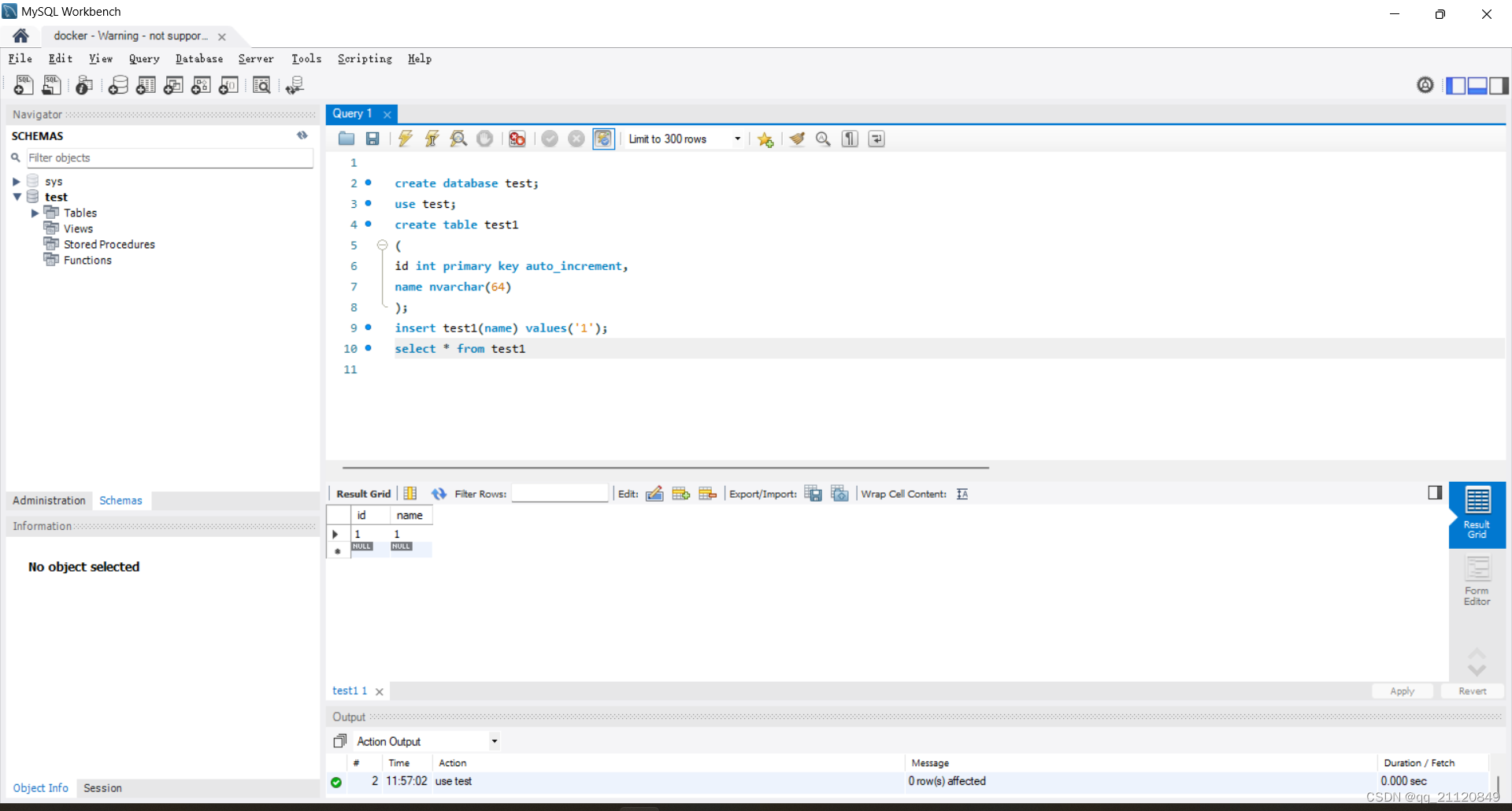The height and width of the screenshot is (811, 1512).
Task: Toggle stop-on-error execution mode
Action: click(517, 139)
